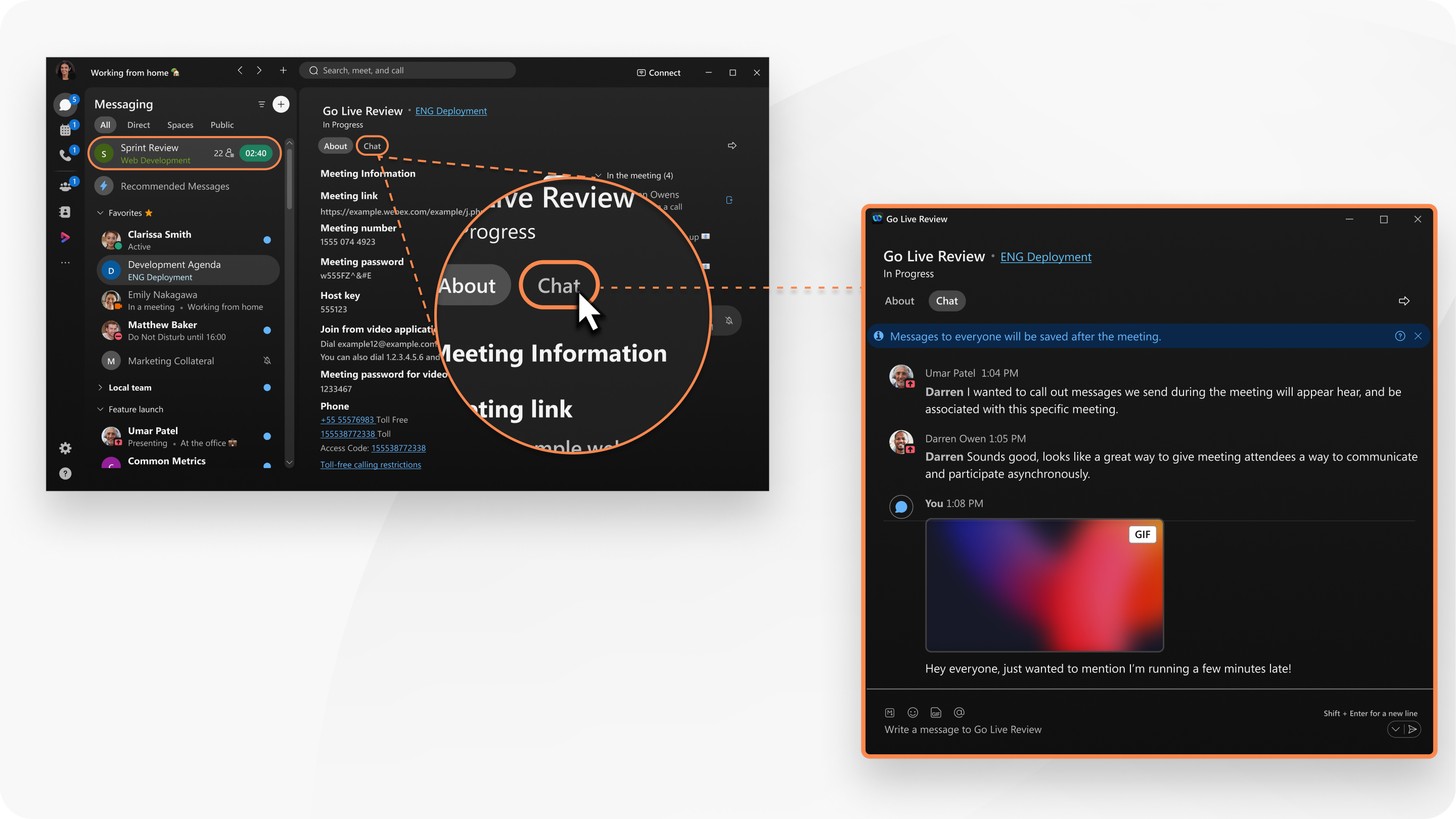The height and width of the screenshot is (819, 1456).
Task: Toggle the Direct messages filter
Action: [x=139, y=124]
